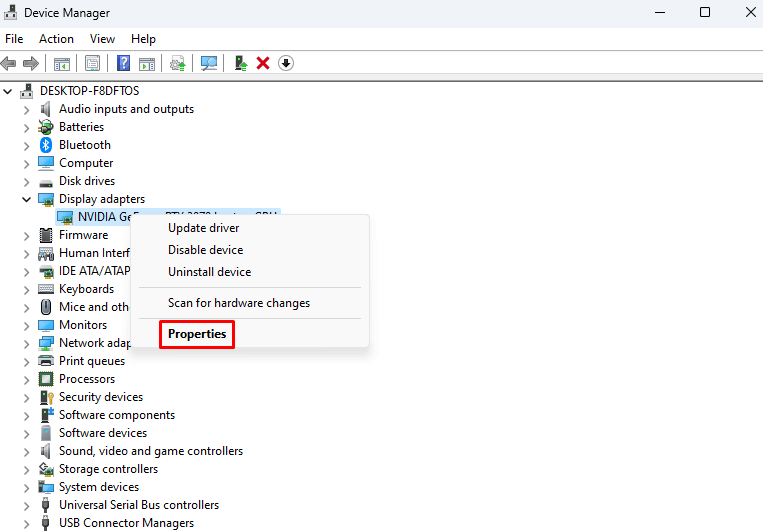This screenshot has height=532, width=763.
Task: Click the red X Uninstall device icon
Action: 263,63
